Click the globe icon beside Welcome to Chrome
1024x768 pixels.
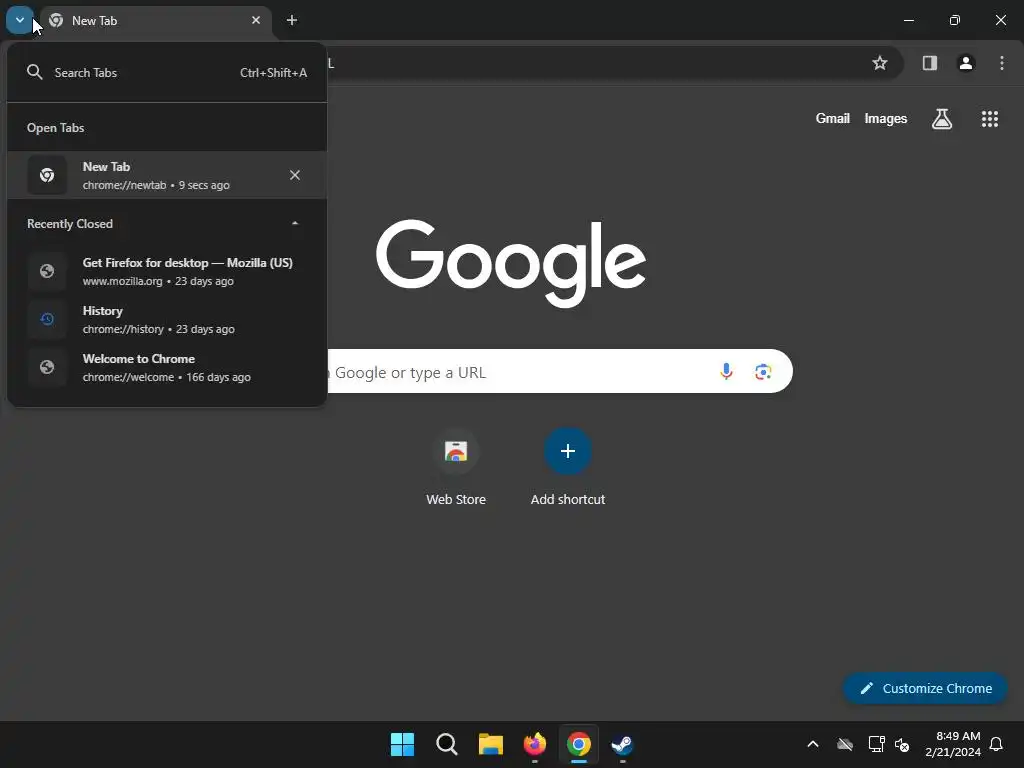[47, 367]
